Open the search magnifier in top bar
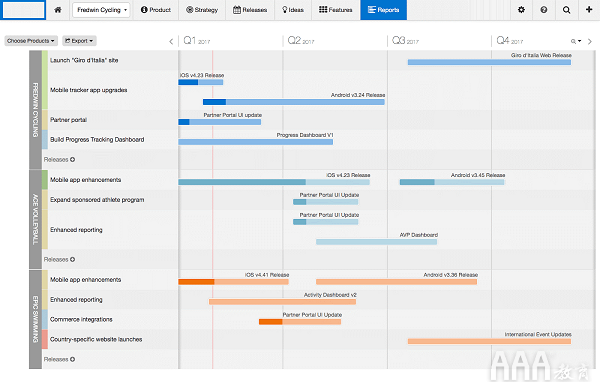This screenshot has height=387, width=600. [566, 10]
